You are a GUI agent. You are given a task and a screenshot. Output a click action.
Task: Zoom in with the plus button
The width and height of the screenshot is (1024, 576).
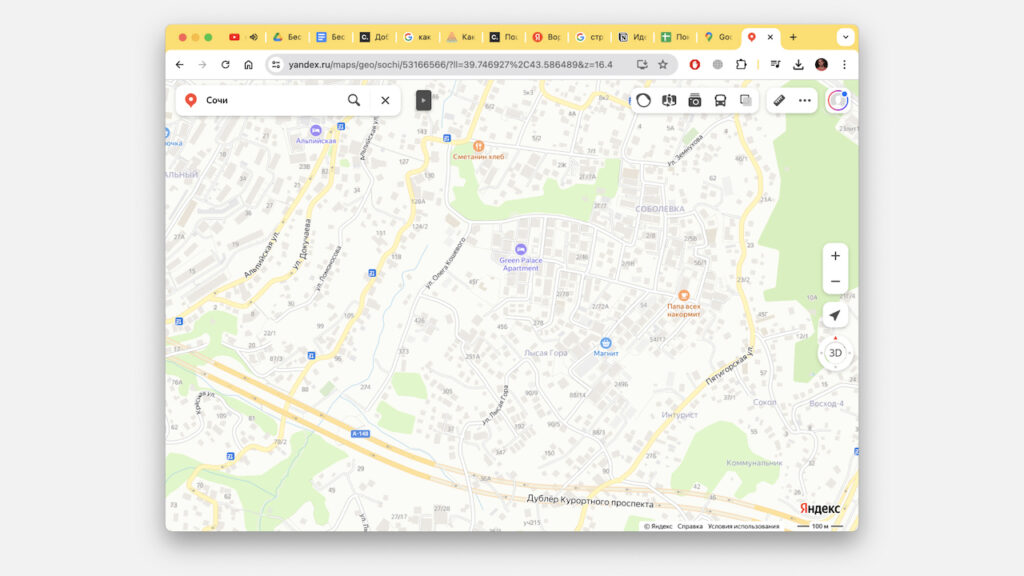[835, 256]
